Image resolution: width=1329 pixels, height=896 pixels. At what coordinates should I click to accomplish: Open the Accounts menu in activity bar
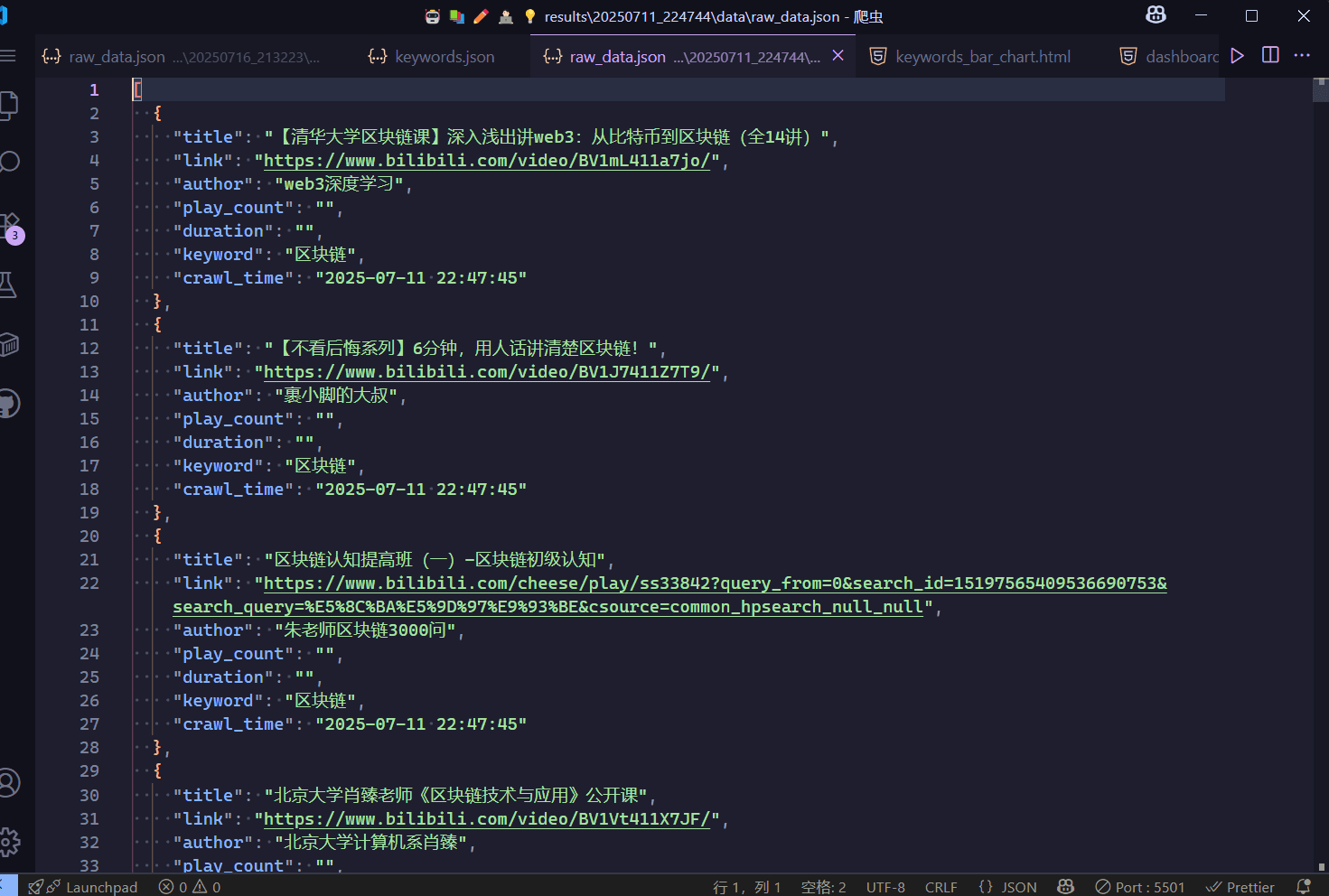(x=9, y=782)
